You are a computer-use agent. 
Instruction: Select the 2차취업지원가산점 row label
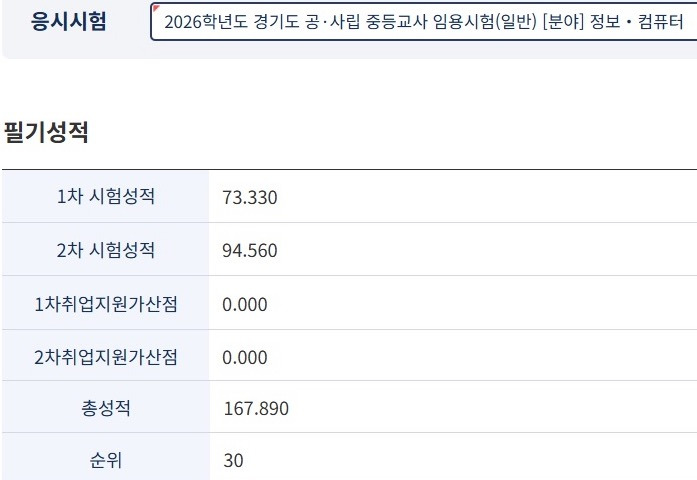pyautogui.click(x=106, y=357)
